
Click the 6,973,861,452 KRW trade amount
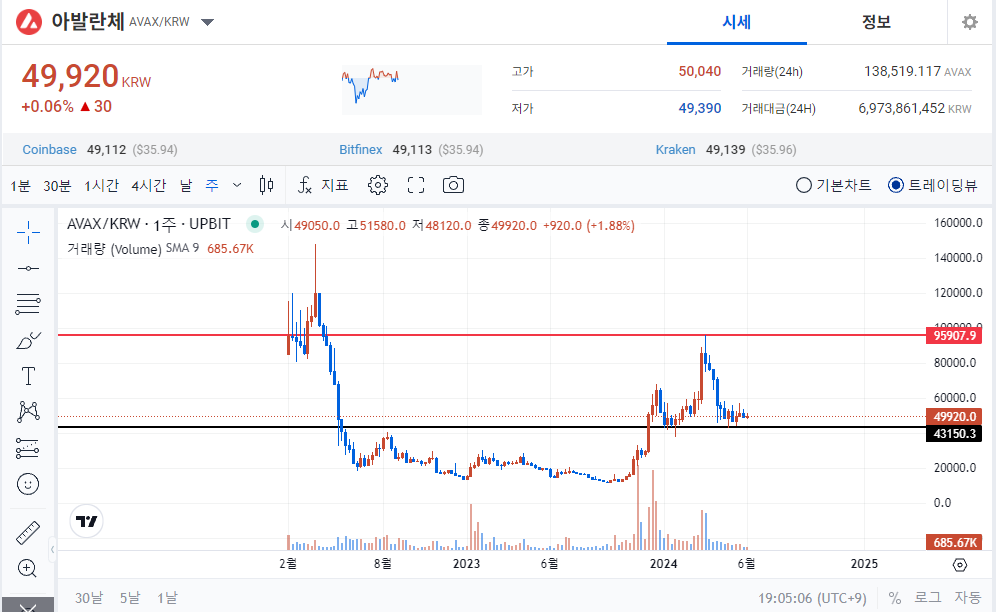(915, 108)
